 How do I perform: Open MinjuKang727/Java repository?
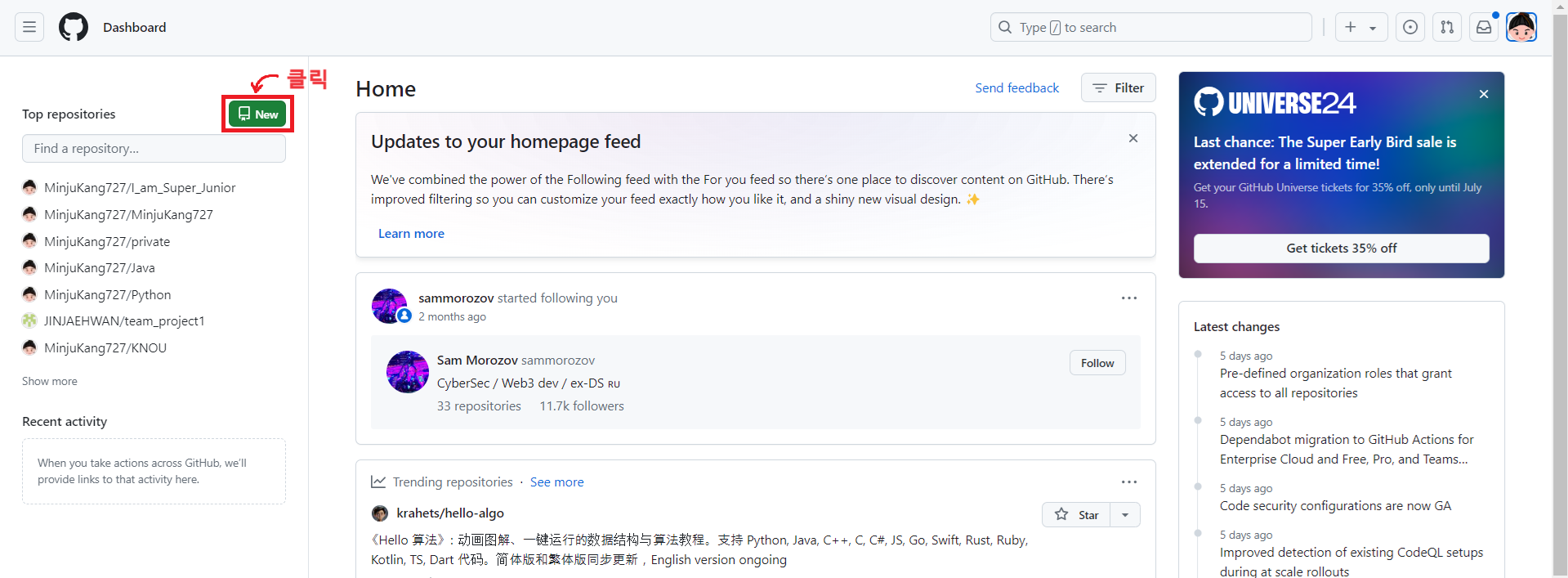[x=100, y=268]
